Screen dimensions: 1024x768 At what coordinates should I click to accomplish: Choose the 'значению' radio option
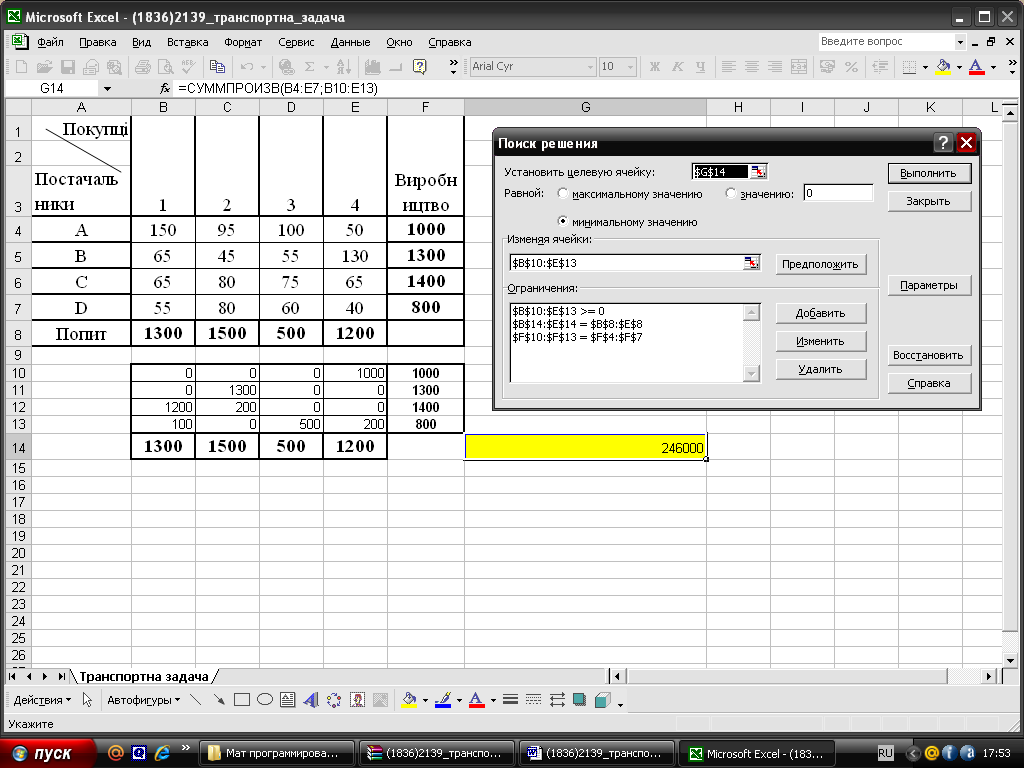(731, 194)
